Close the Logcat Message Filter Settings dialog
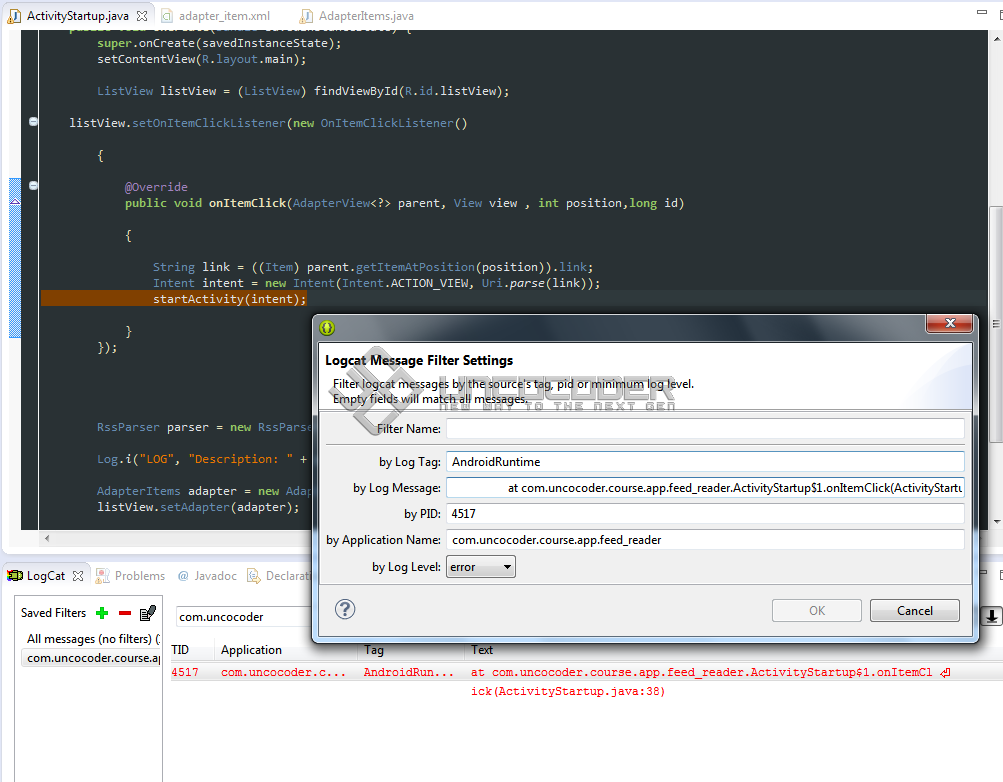The height and width of the screenshot is (782, 1003). pos(950,324)
